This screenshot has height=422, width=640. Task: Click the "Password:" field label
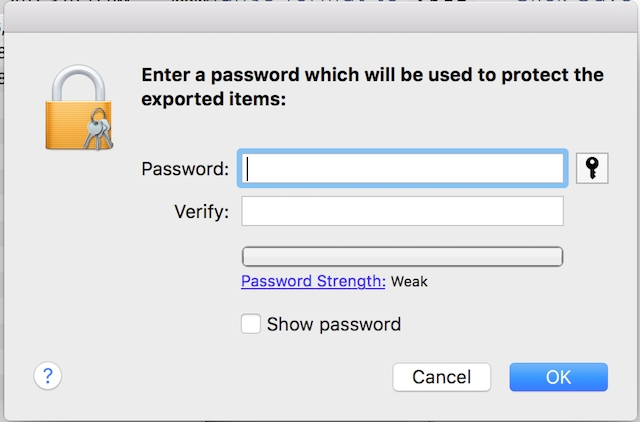(x=186, y=169)
